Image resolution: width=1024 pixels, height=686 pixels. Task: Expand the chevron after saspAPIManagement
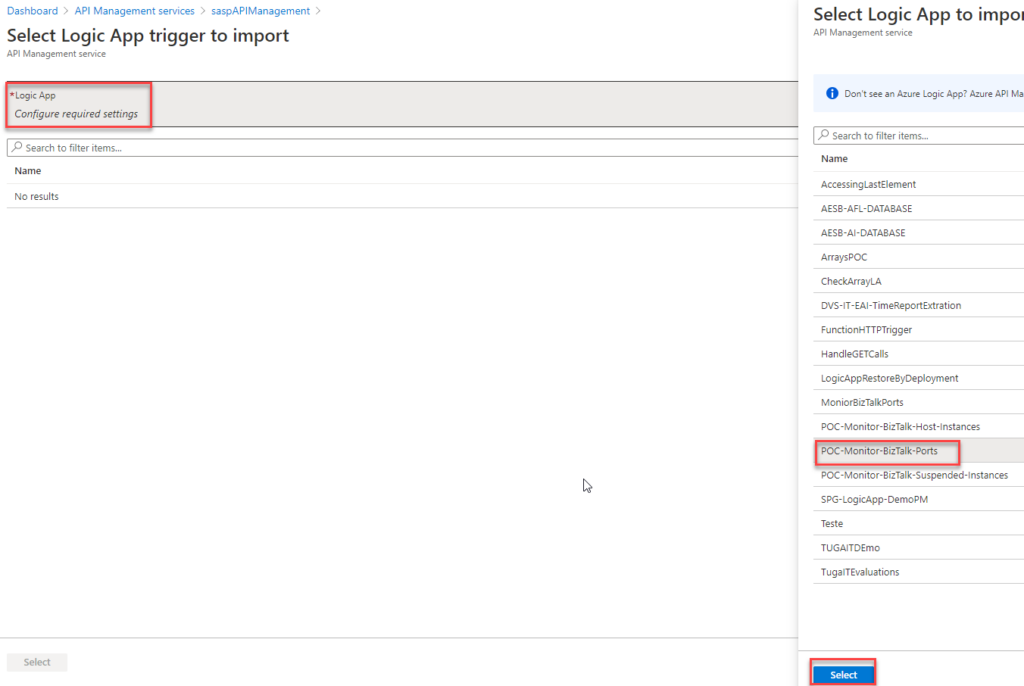[x=320, y=11]
